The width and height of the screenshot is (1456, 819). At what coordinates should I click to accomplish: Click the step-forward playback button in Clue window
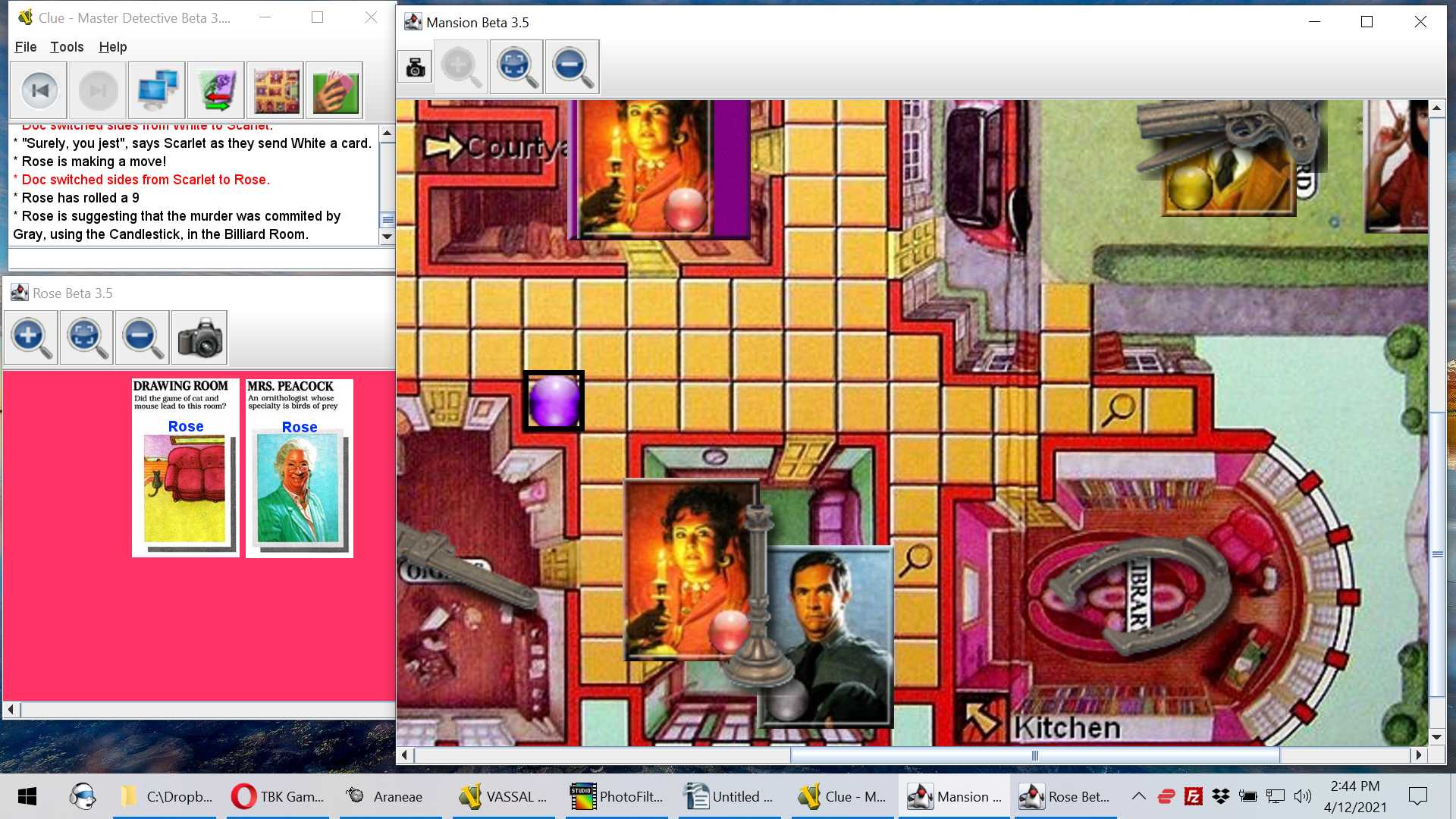tap(99, 91)
